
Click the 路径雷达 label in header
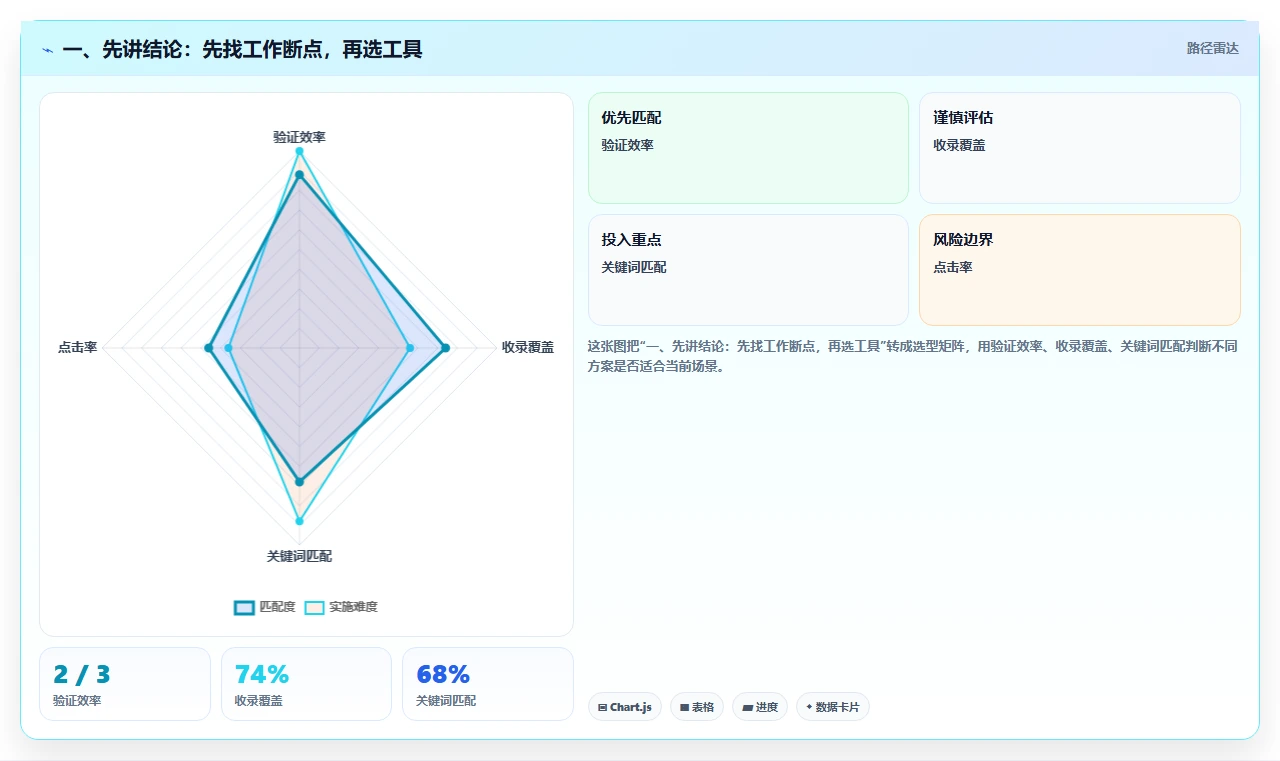tap(1212, 48)
